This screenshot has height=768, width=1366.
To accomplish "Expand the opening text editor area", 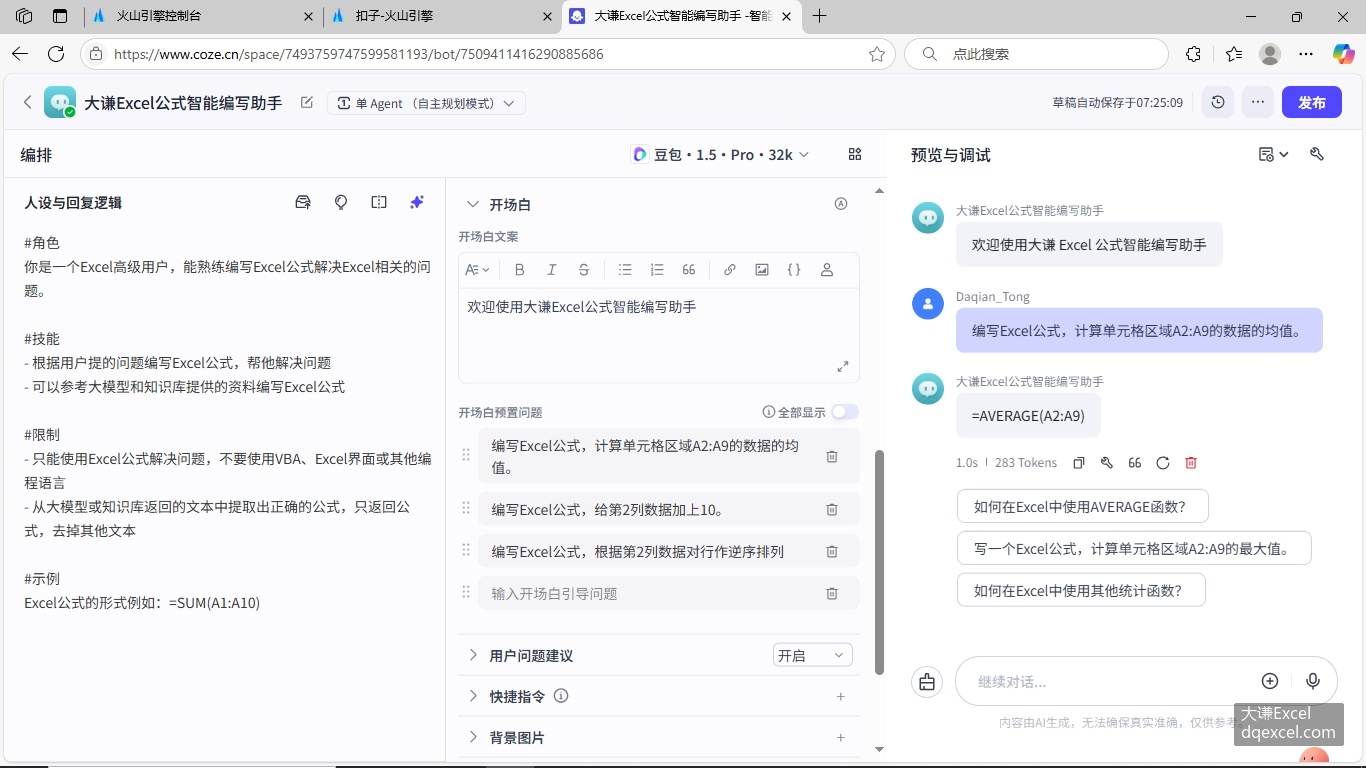I will [x=843, y=367].
